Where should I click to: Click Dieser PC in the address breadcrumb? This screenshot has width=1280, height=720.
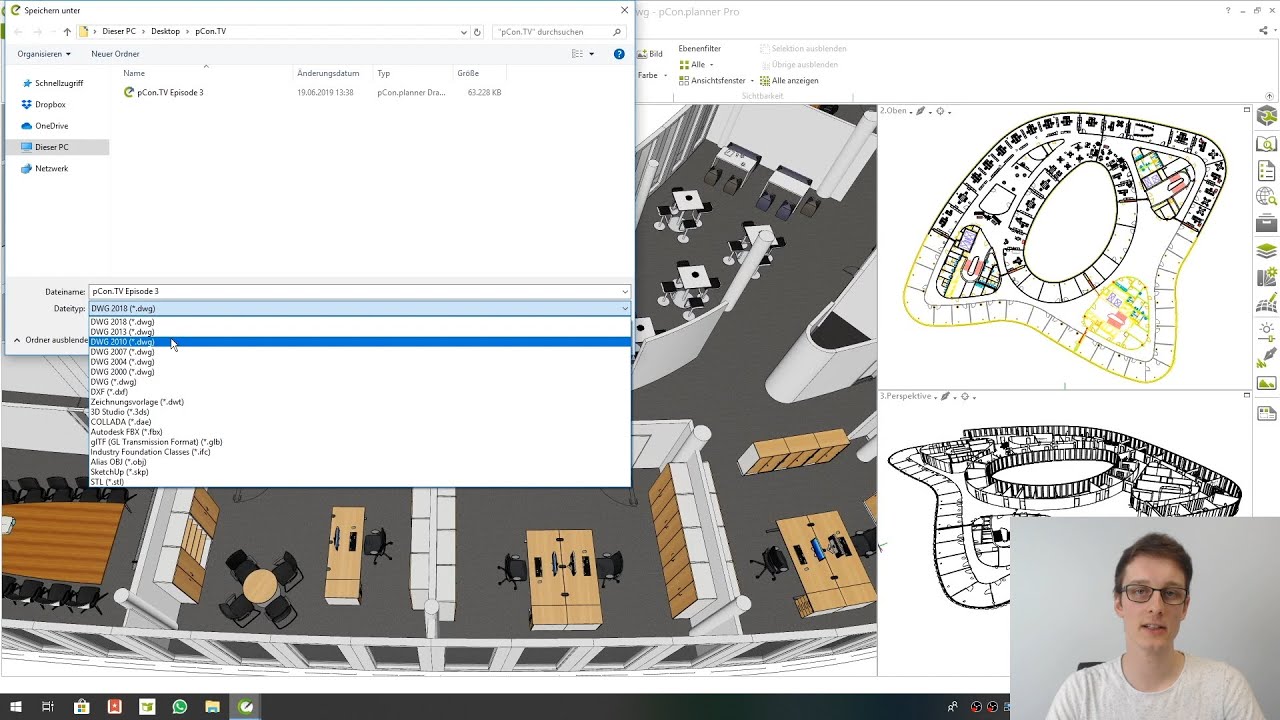119,31
